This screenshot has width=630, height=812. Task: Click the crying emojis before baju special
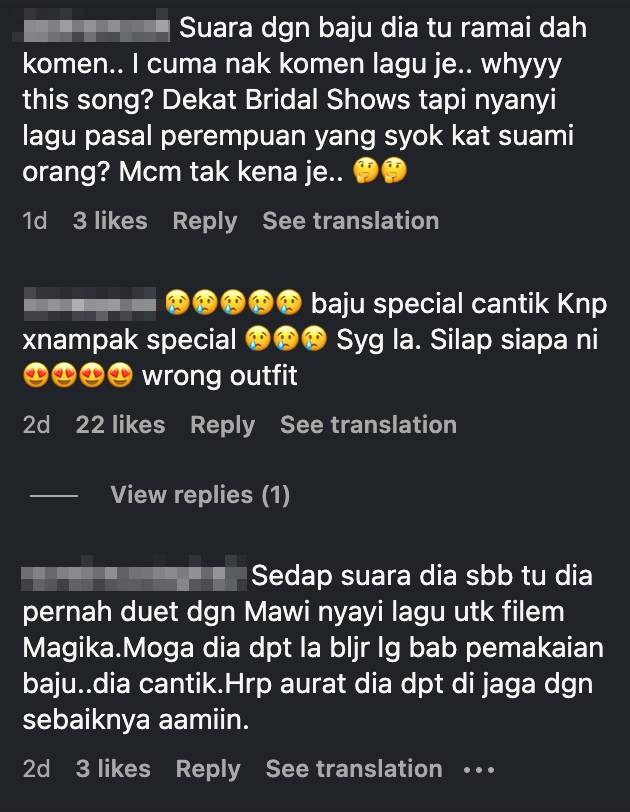click(233, 303)
